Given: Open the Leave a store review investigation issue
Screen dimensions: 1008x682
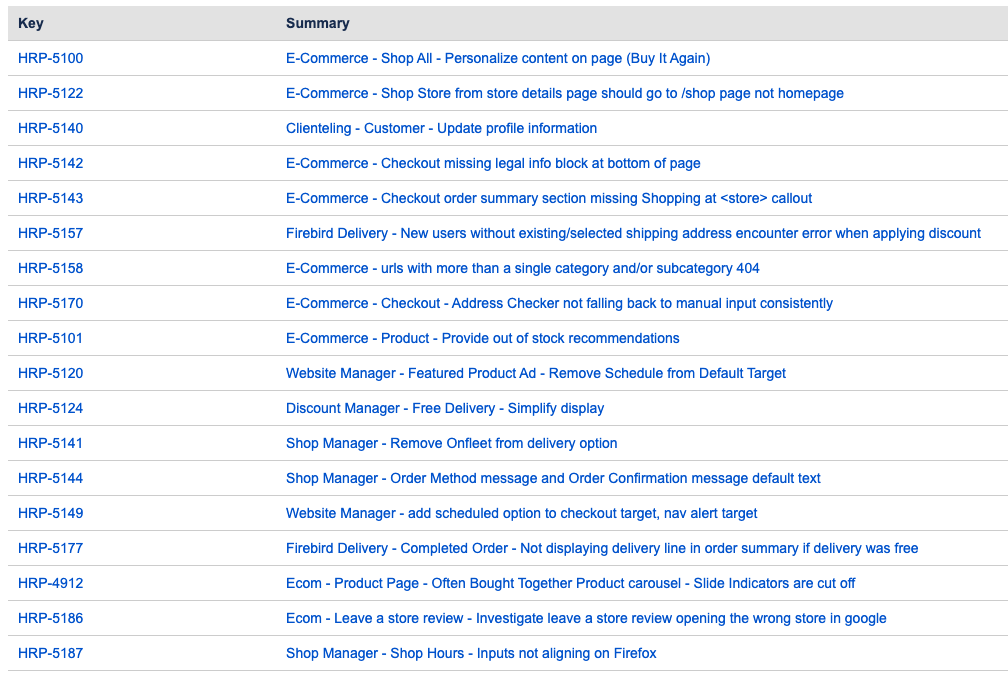Looking at the screenshot, I should (x=586, y=618).
